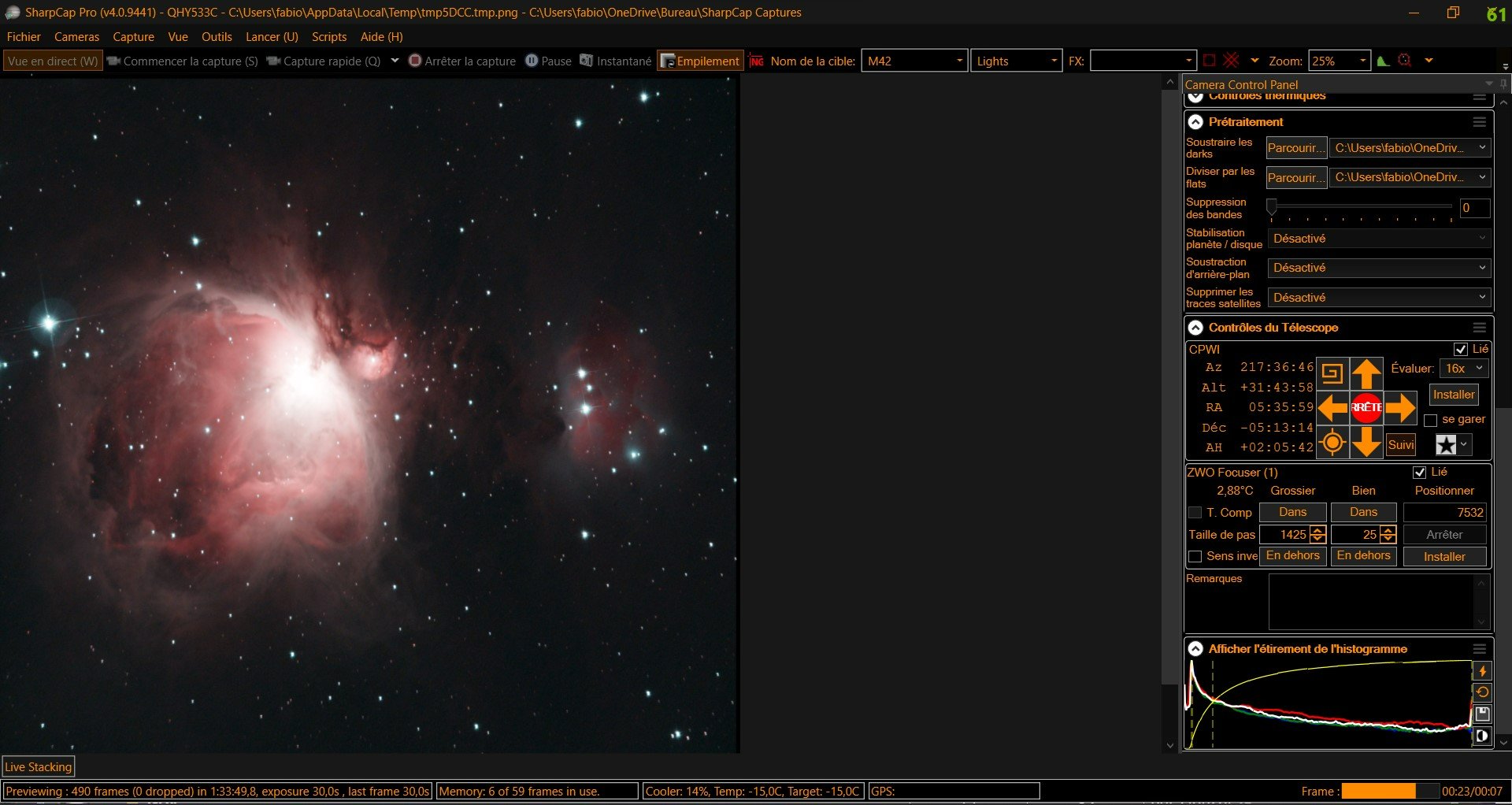Image resolution: width=1512 pixels, height=805 pixels.
Task: Click the crosshair target icon in telescope controls
Action: coord(1332,442)
